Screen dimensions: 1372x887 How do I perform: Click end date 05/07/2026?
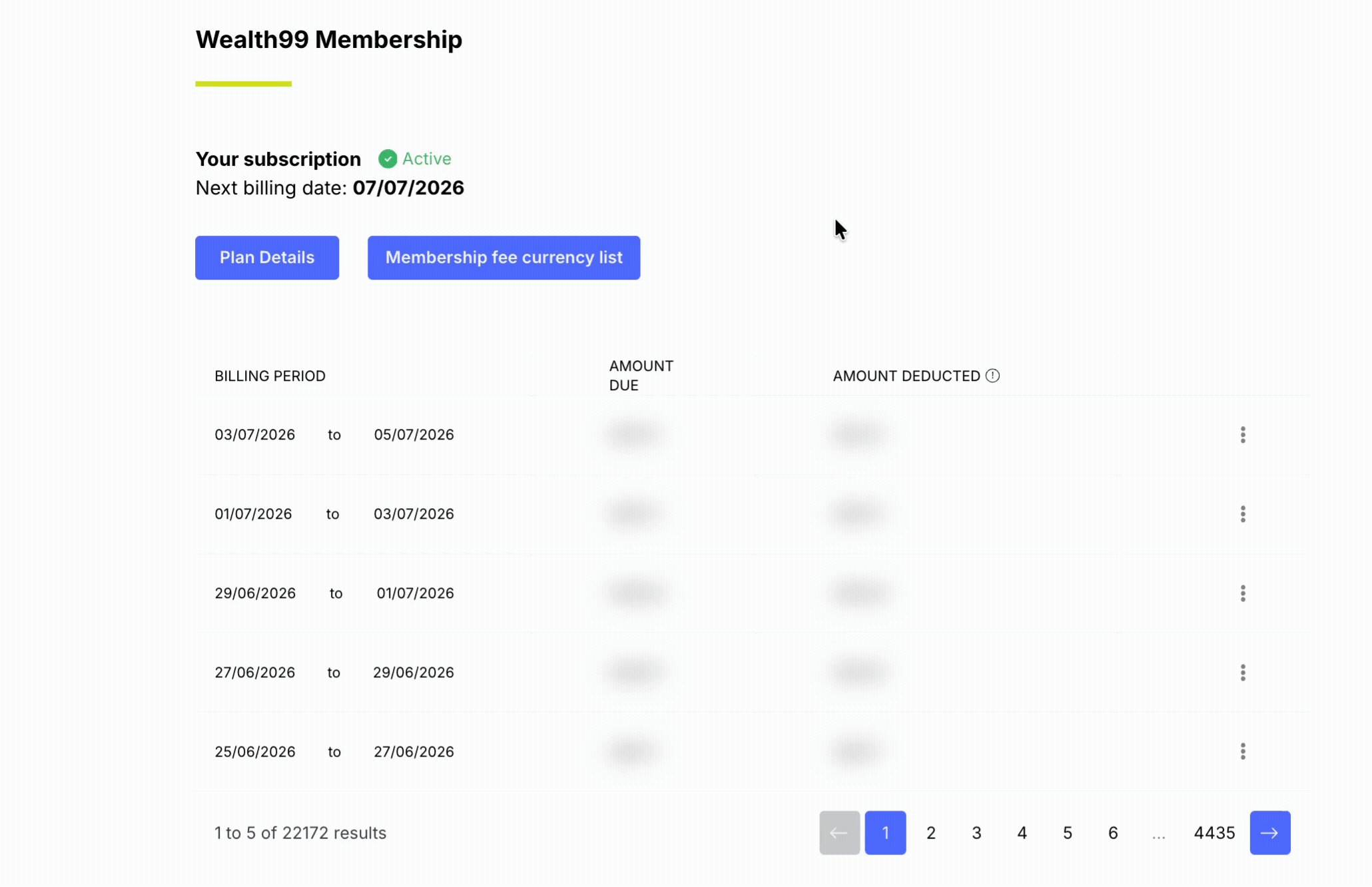[x=414, y=435]
